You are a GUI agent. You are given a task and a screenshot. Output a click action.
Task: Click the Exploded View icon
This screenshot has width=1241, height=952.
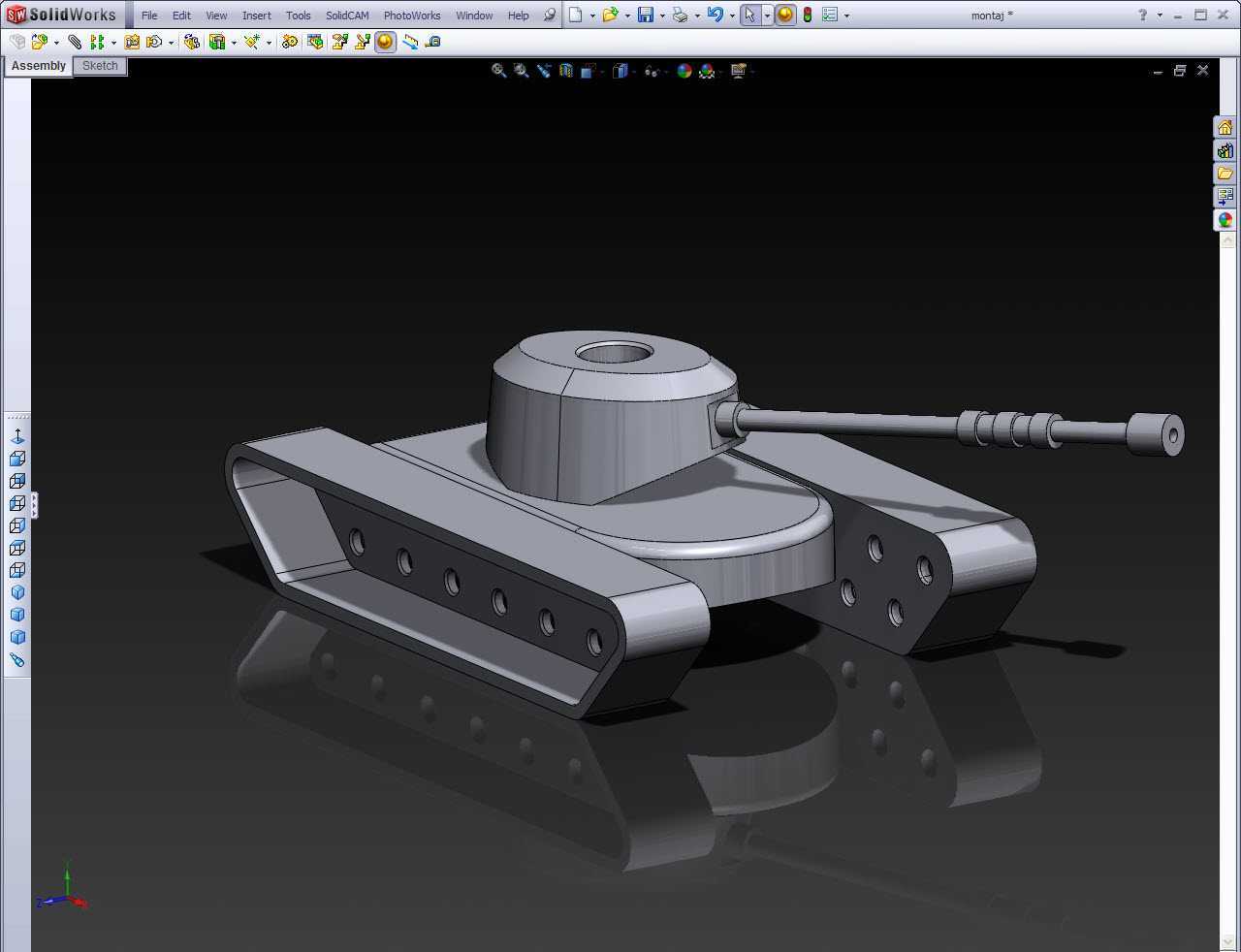coord(339,42)
